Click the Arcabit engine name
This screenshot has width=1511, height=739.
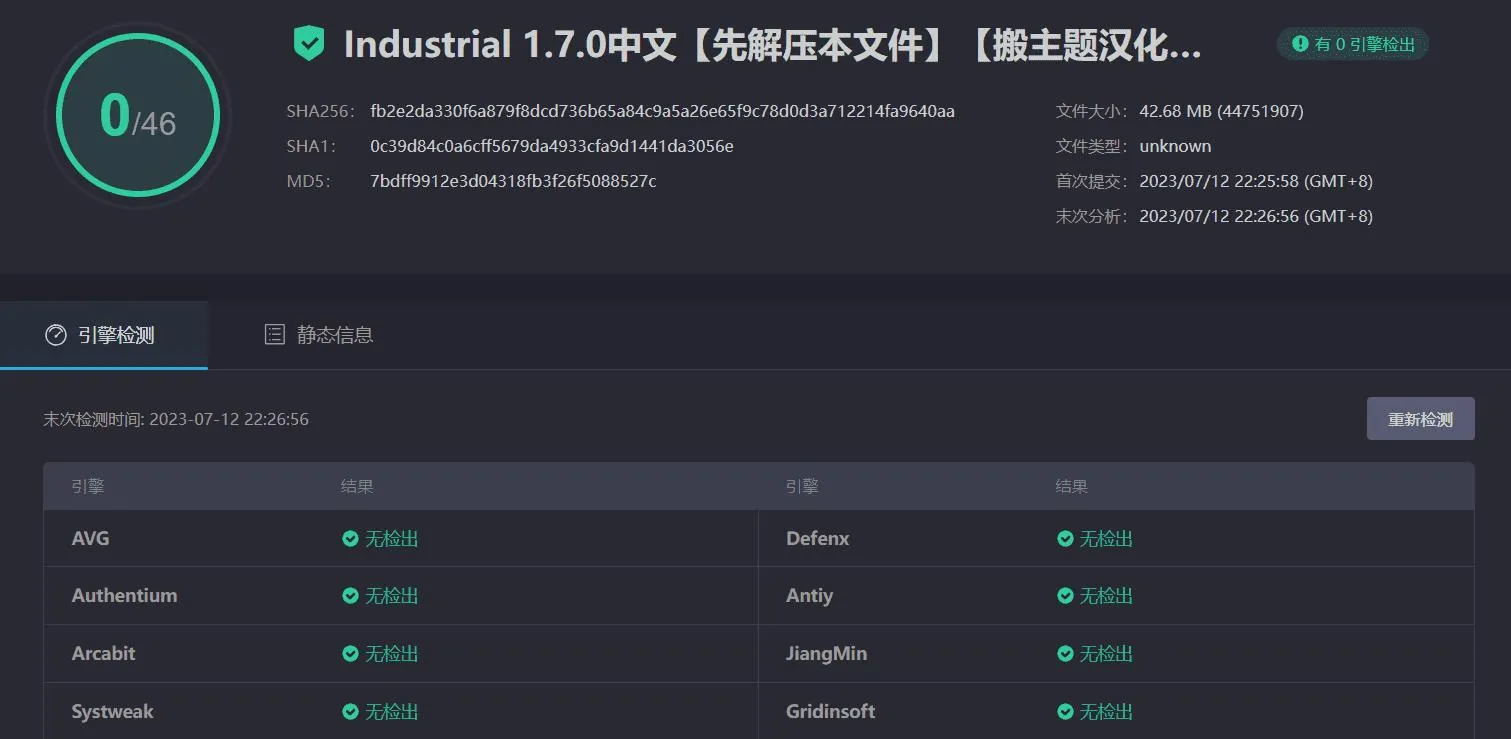(x=103, y=654)
